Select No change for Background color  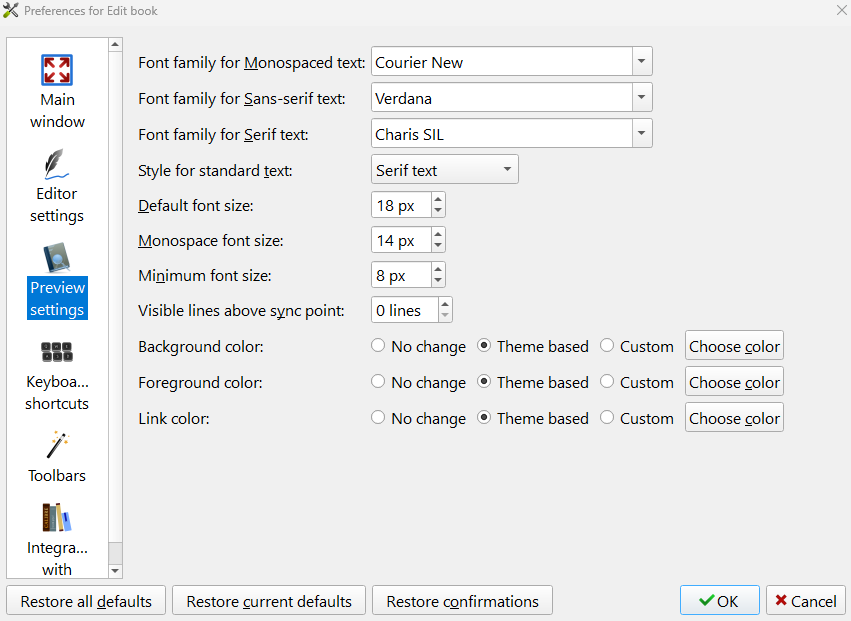[x=378, y=346]
